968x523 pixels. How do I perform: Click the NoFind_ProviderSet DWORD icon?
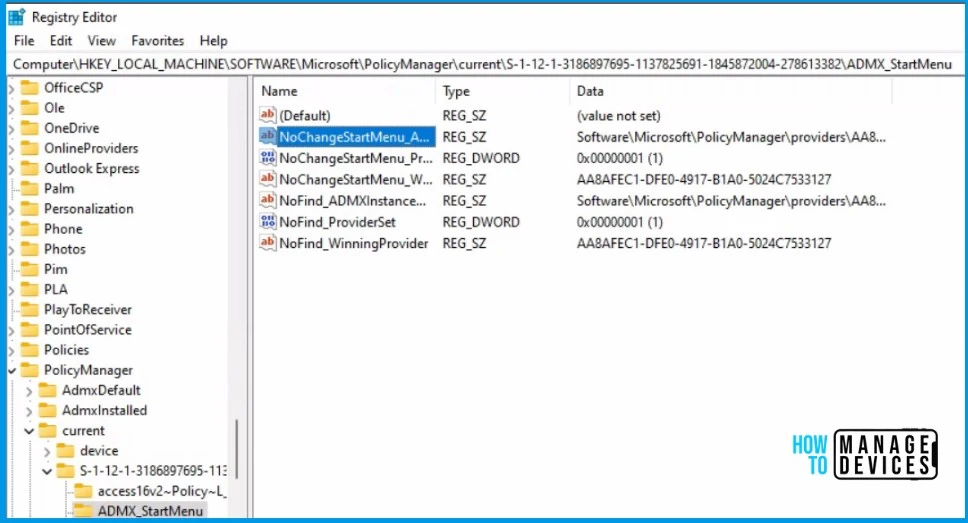point(267,222)
